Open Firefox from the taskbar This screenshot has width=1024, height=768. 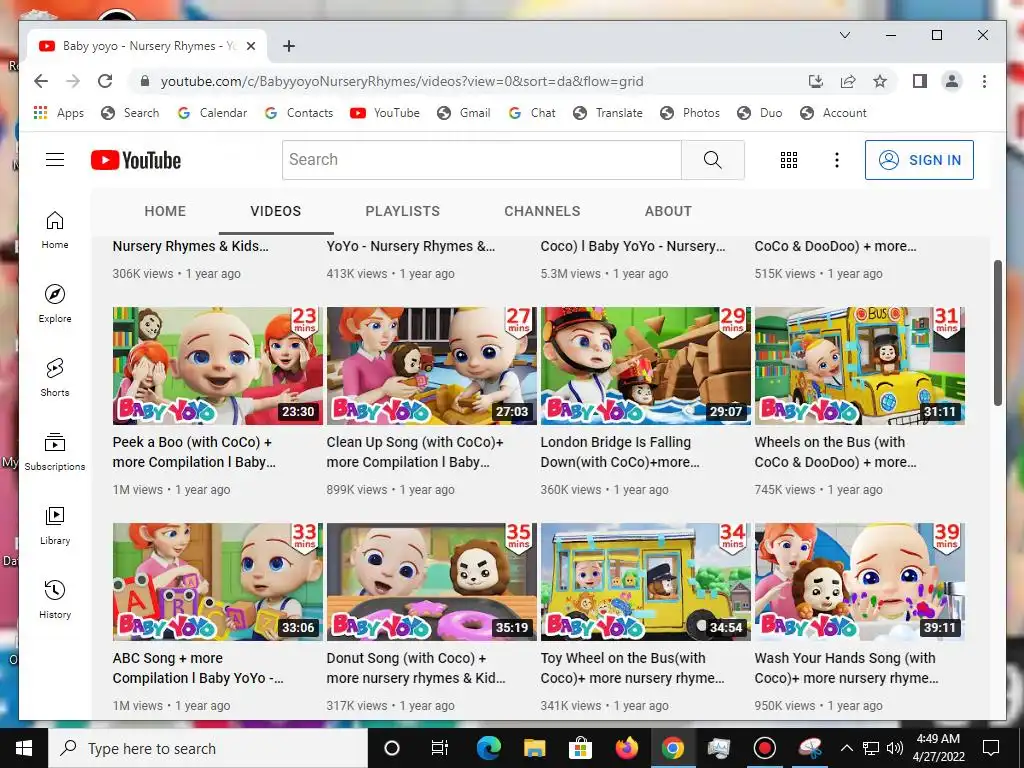(626, 748)
